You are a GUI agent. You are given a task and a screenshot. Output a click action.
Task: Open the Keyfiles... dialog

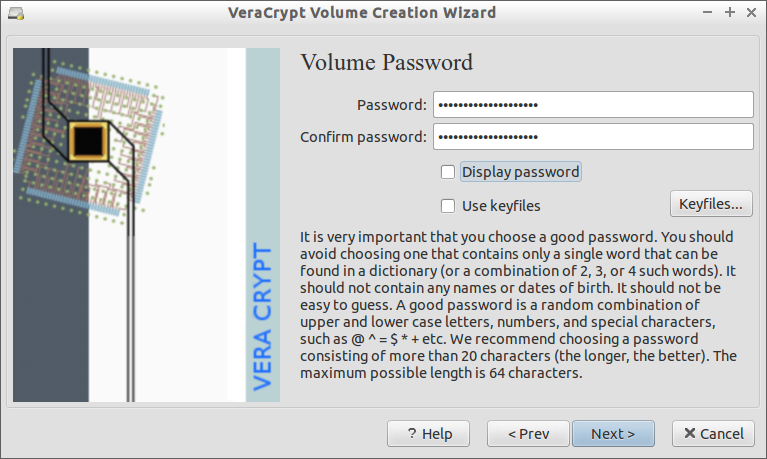711,204
